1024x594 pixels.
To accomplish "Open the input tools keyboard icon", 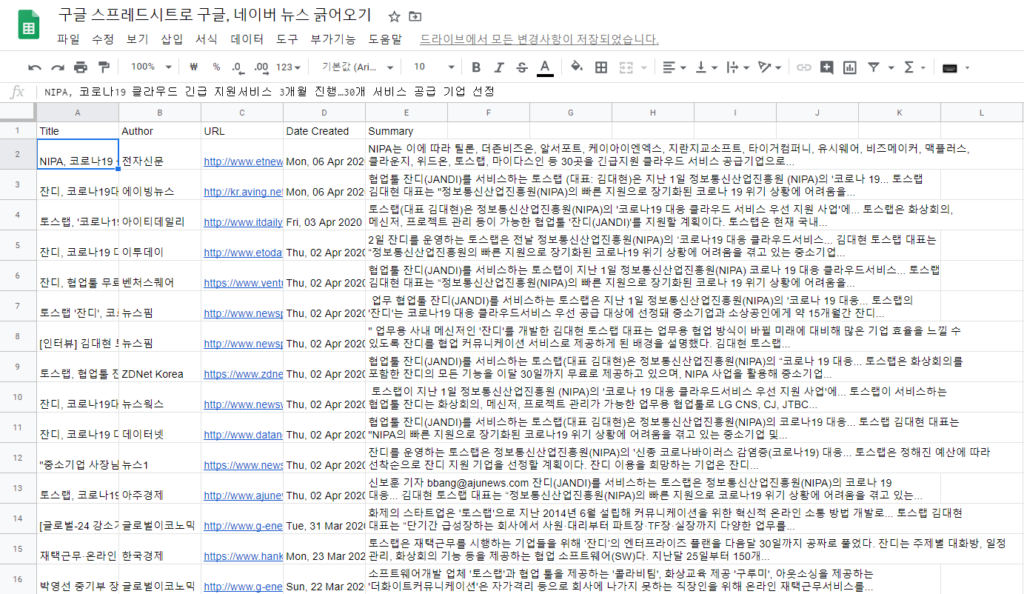I will click(x=950, y=68).
